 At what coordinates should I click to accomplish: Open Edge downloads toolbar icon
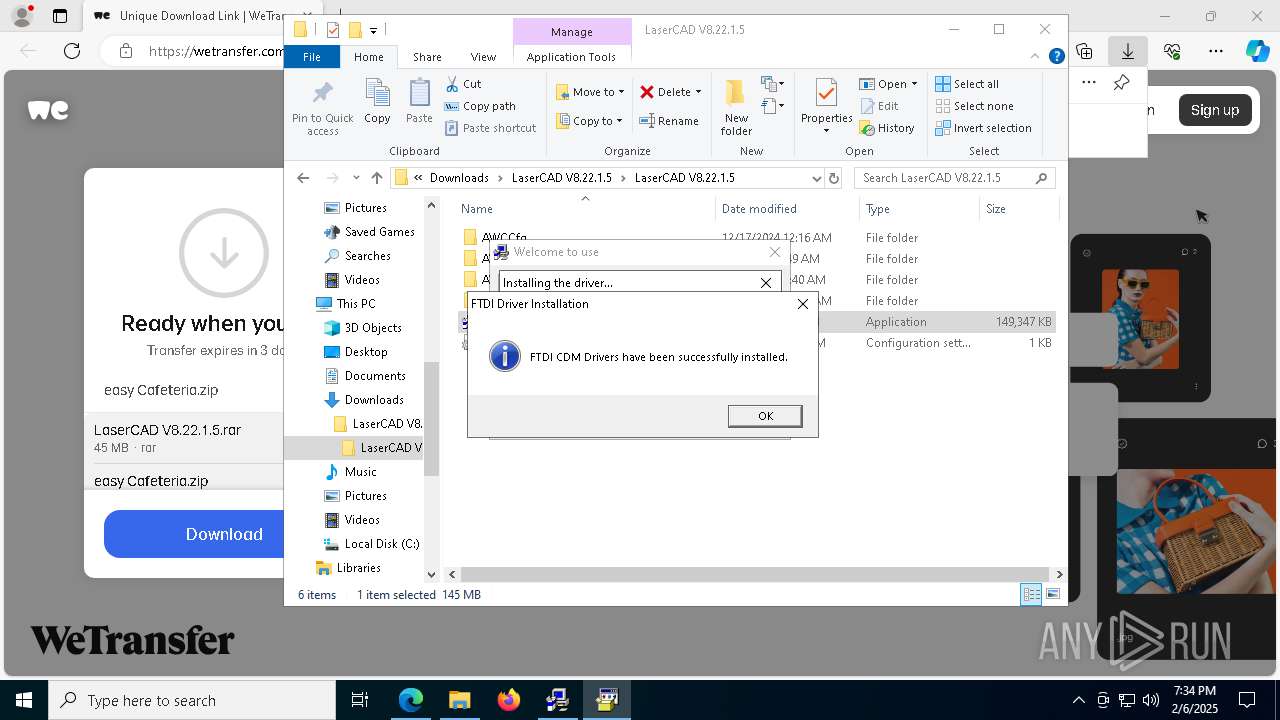coord(1127,51)
